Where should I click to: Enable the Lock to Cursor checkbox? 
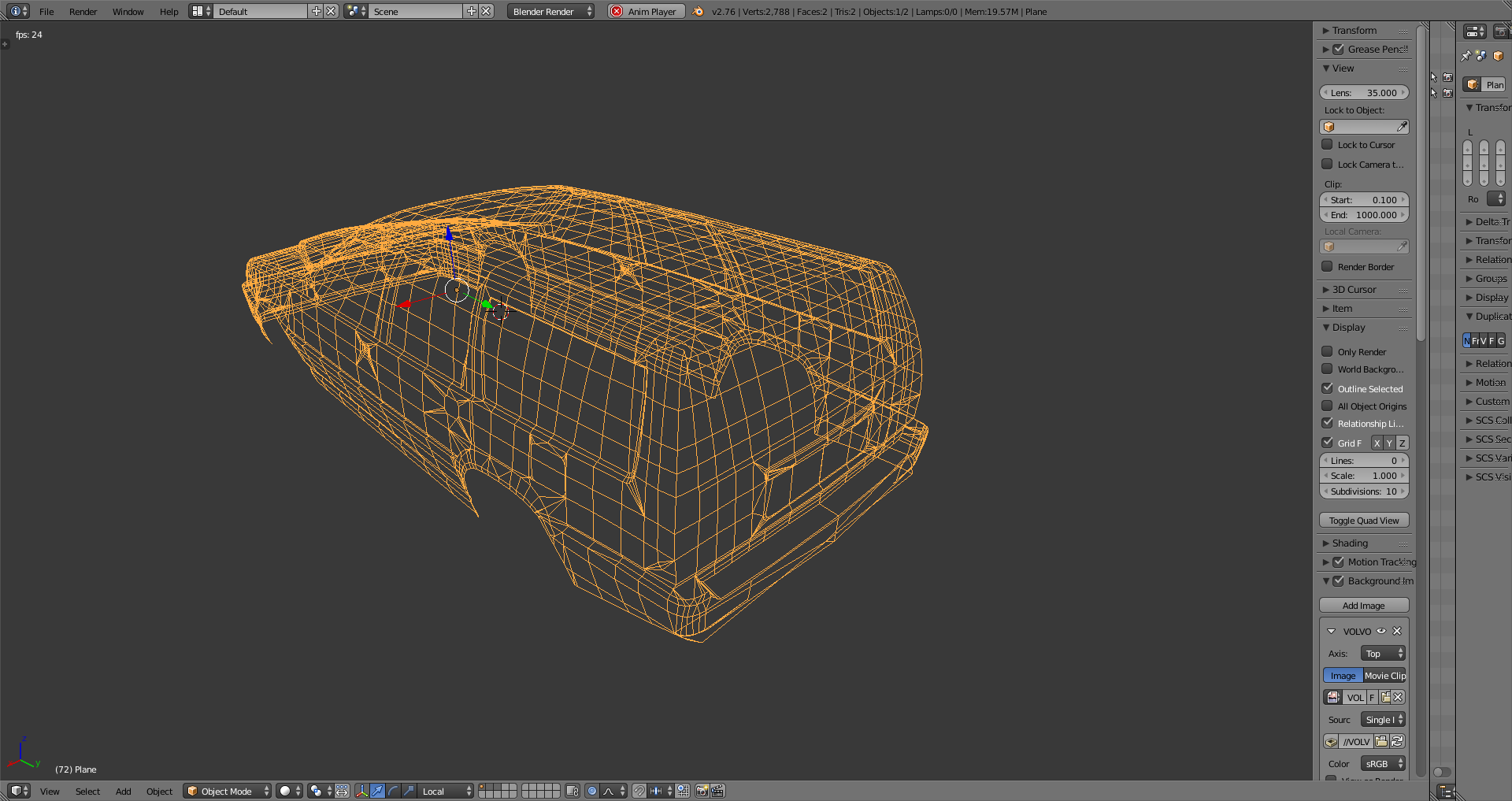tap(1328, 145)
